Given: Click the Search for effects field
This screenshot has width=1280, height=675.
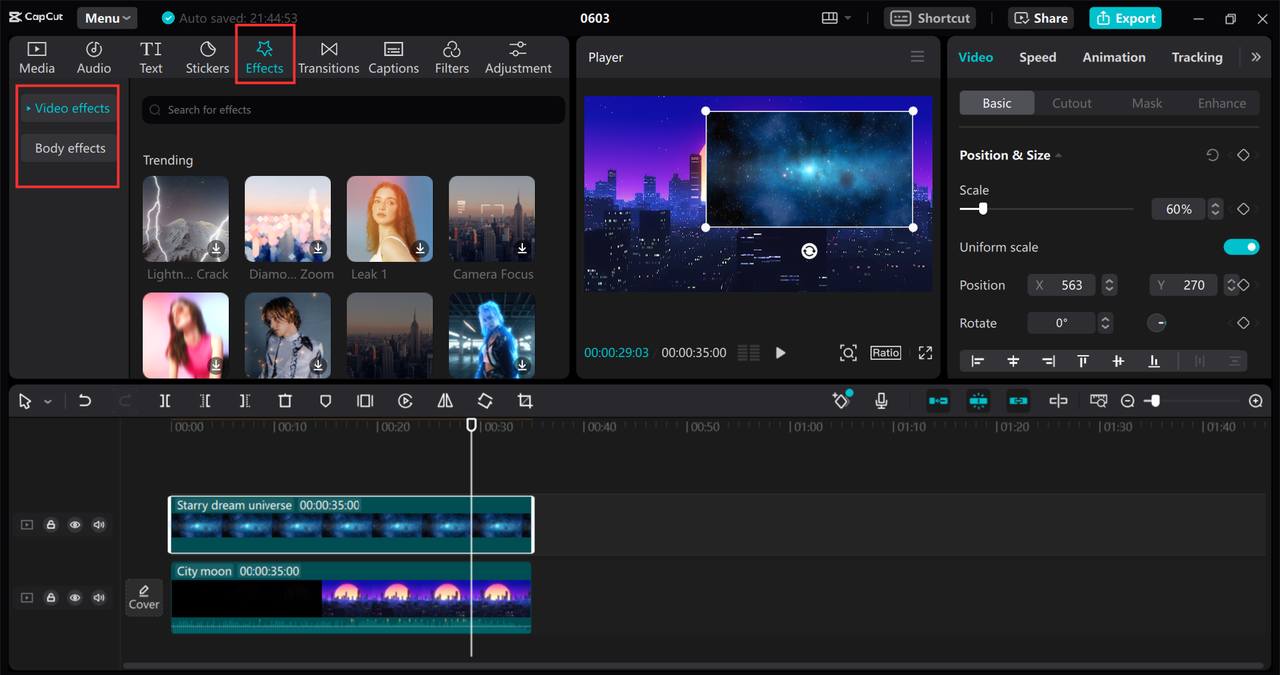Looking at the screenshot, I should point(353,110).
